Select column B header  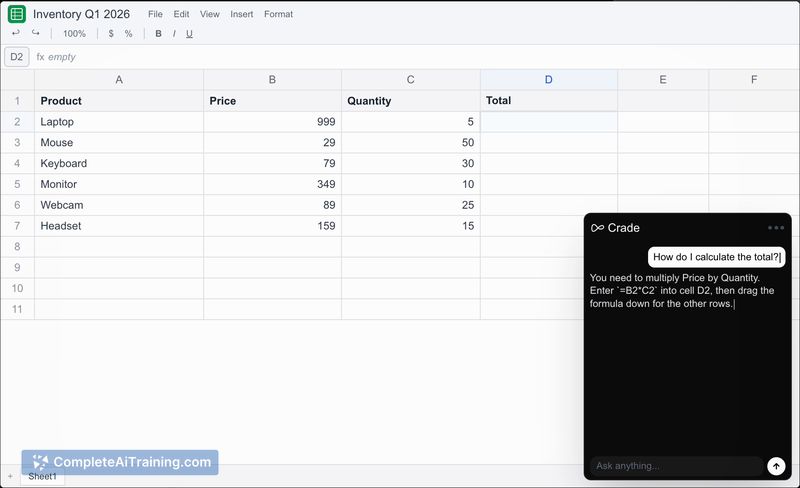272,80
